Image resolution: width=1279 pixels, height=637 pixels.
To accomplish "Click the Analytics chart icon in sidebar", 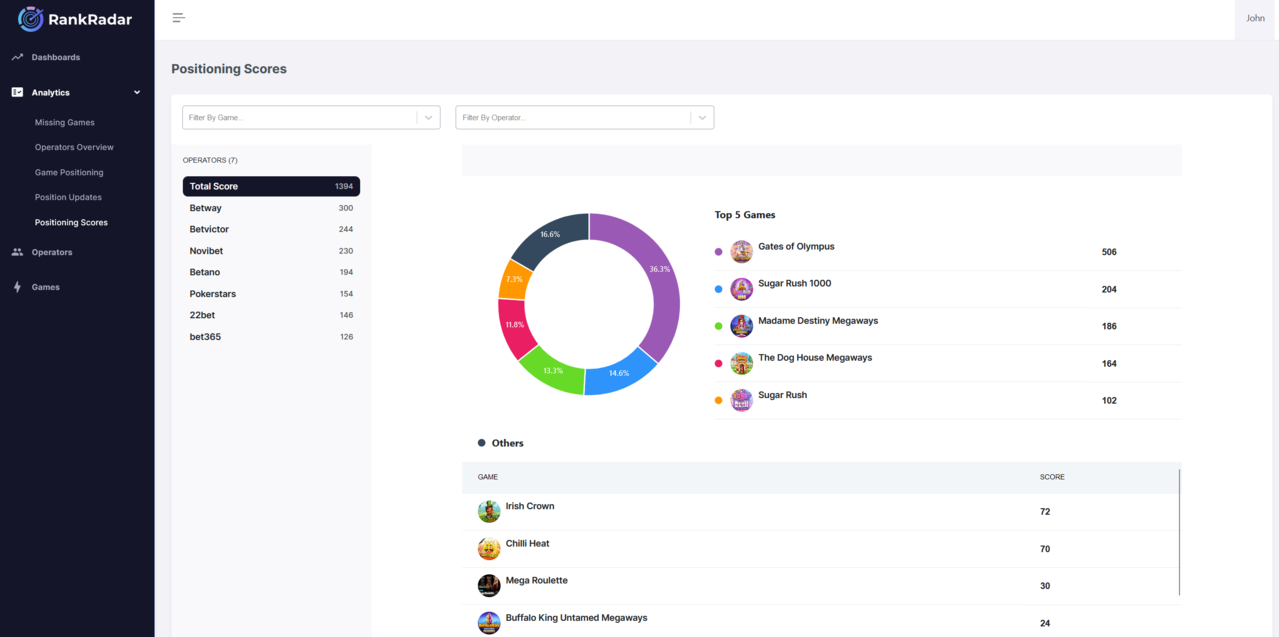I will coord(17,92).
